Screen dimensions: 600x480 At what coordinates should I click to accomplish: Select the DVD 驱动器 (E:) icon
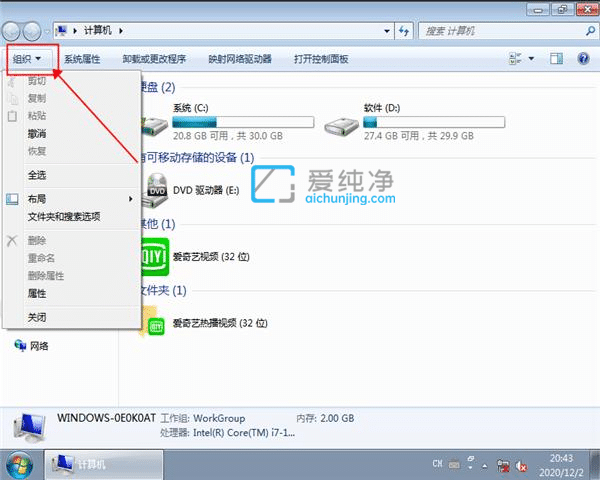coord(155,190)
